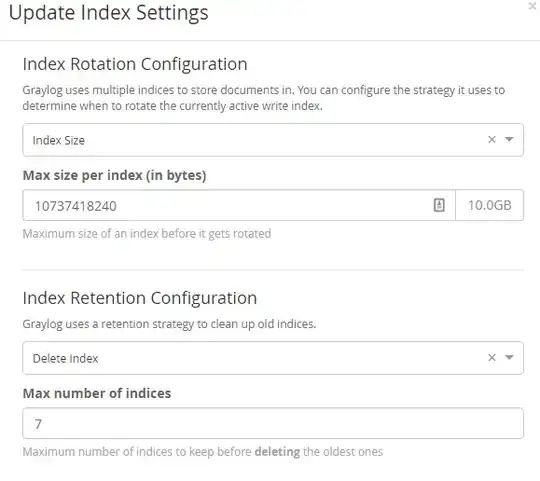Click the rotation strategy description paragraph
Screen dimensions: 540x481
[264, 98]
